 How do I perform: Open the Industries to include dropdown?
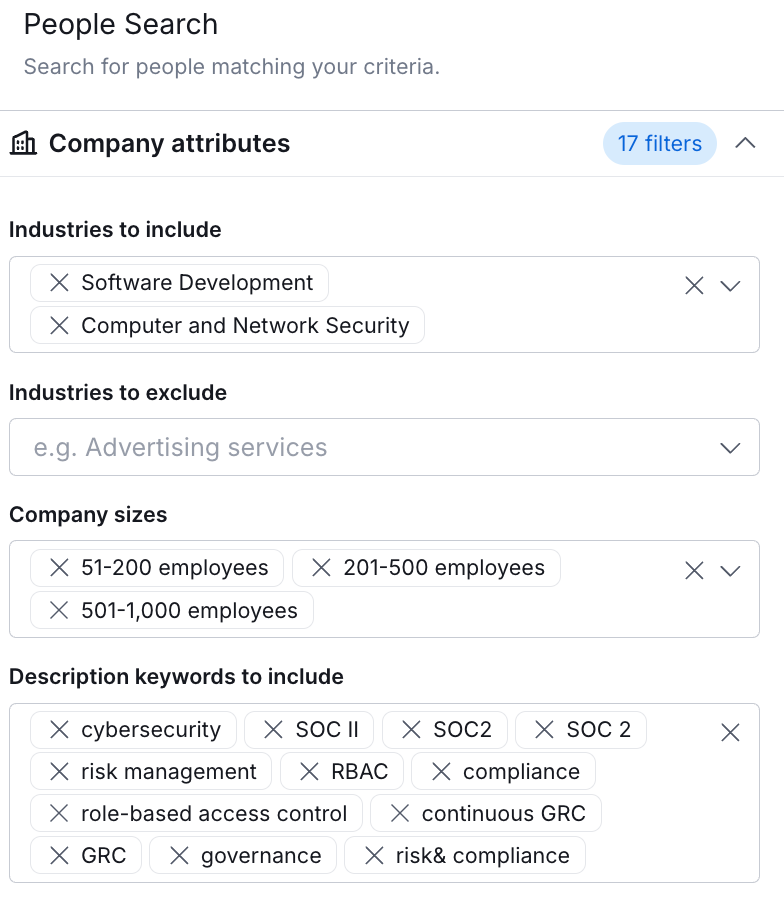point(730,286)
